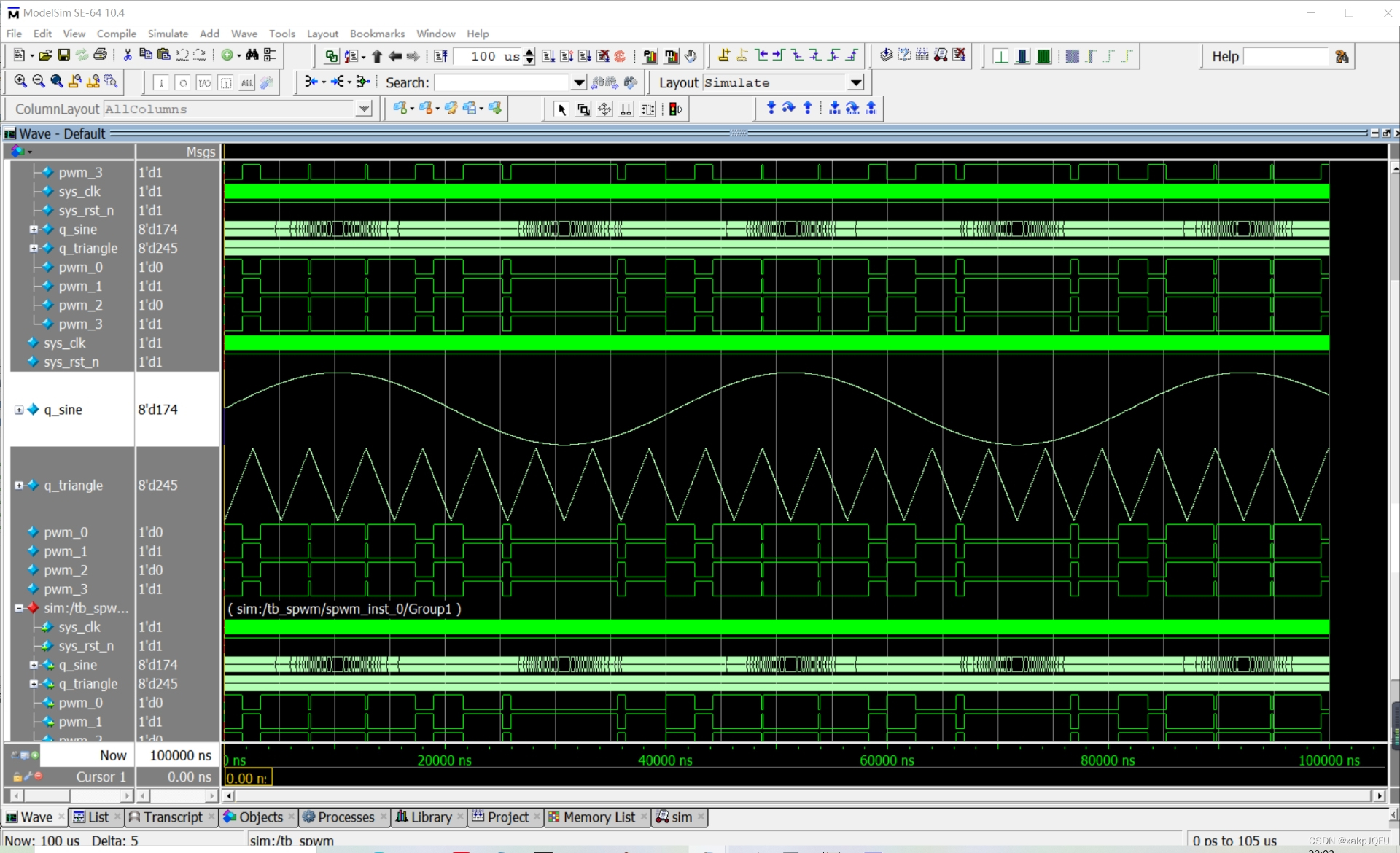
Task: Click the Find binoculars icon
Action: click(252, 55)
